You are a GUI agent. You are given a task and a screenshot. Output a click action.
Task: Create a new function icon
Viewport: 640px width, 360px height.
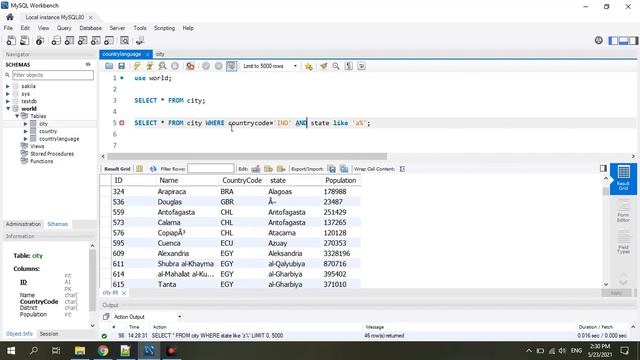[109, 40]
